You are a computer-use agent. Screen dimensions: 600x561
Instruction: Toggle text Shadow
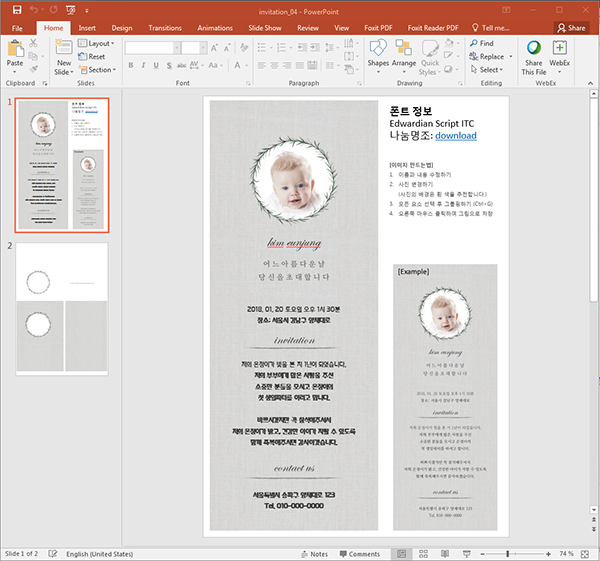[169, 65]
